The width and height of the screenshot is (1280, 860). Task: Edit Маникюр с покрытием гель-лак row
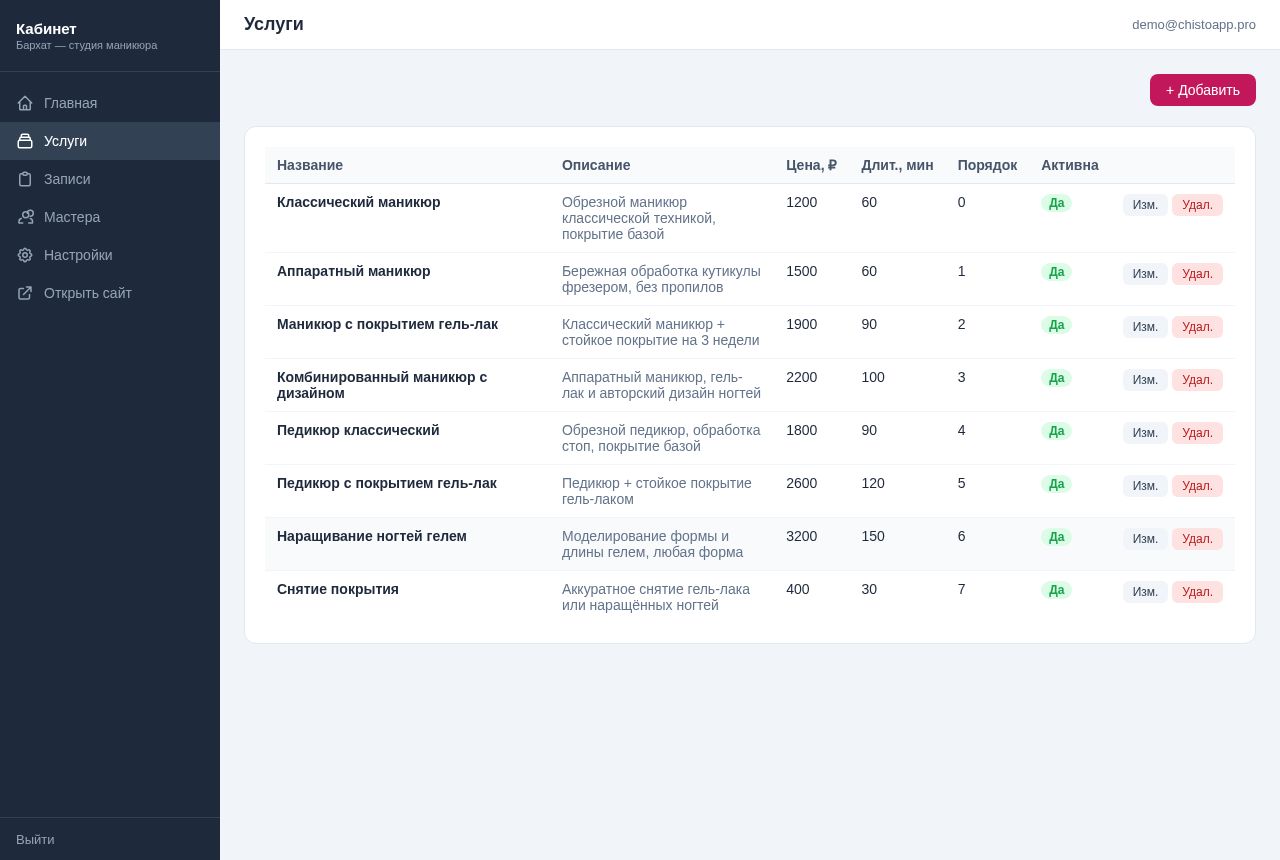[1145, 327]
